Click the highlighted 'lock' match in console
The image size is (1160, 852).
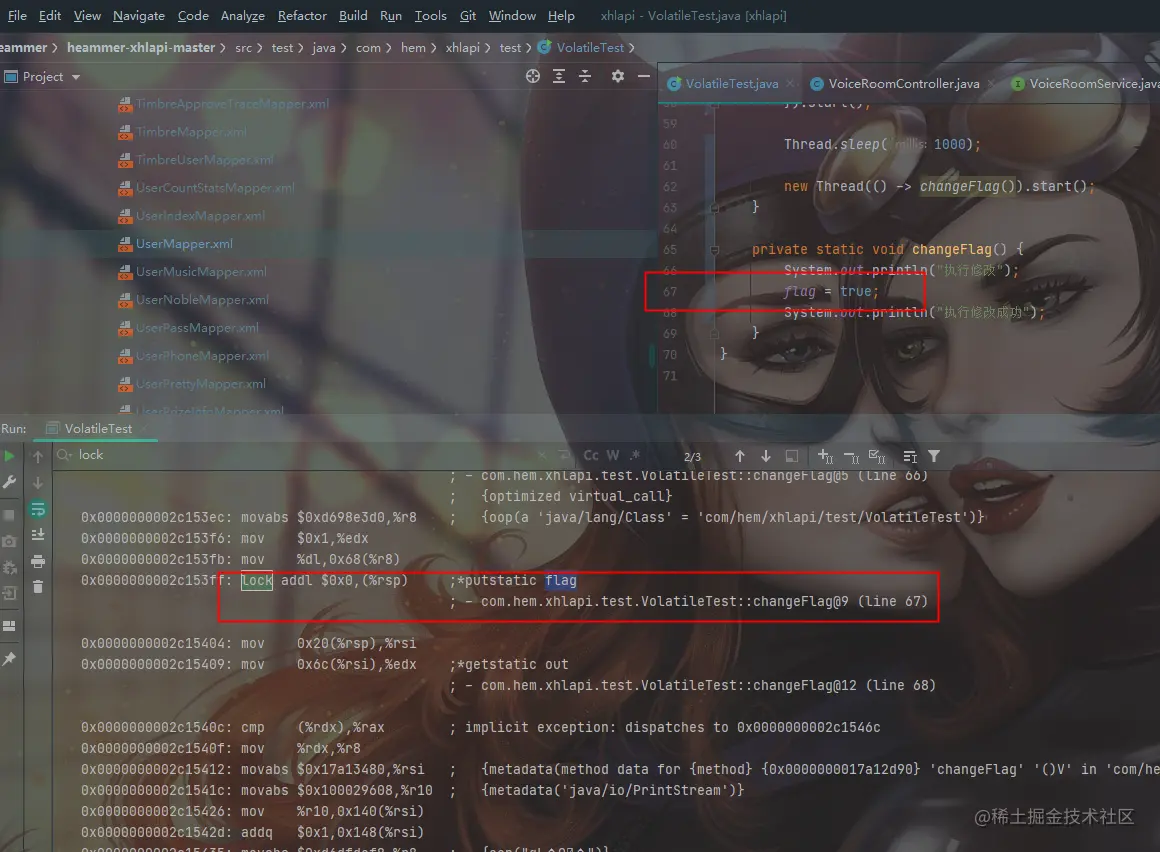tap(257, 581)
